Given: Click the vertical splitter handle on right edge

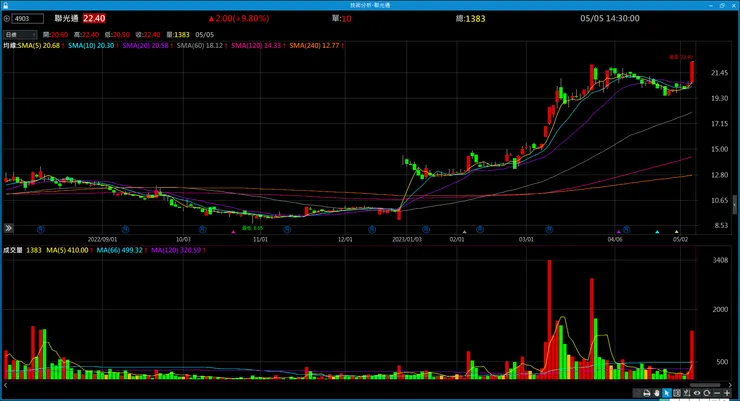Looking at the screenshot, I should click(734, 205).
